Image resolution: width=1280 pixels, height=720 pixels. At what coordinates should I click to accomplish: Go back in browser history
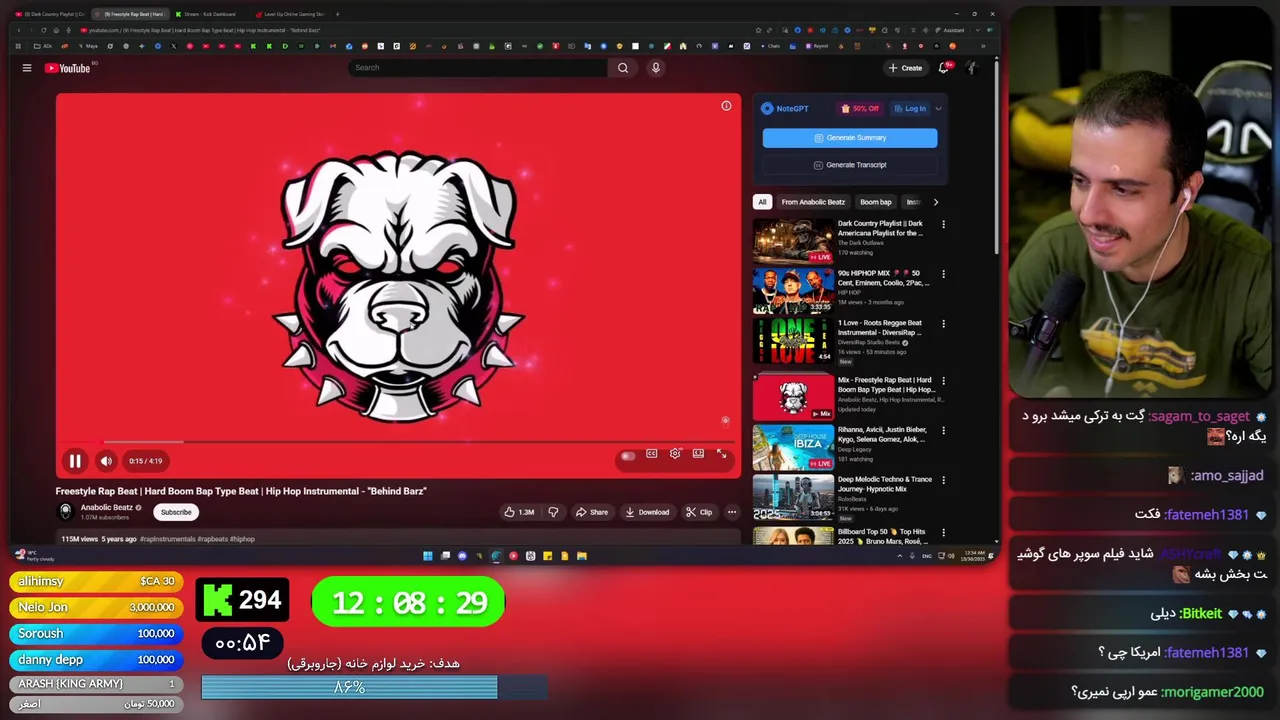click(18, 30)
